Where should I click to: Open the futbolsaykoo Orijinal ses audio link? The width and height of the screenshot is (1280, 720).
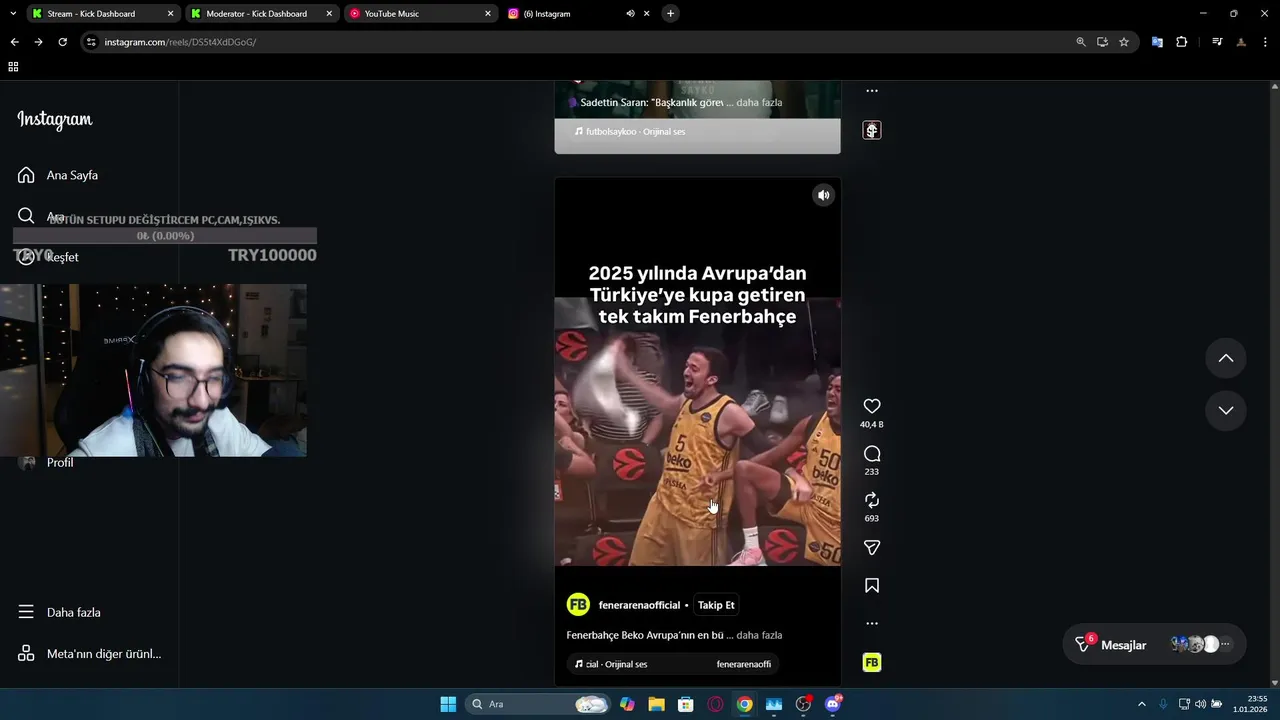pos(630,131)
